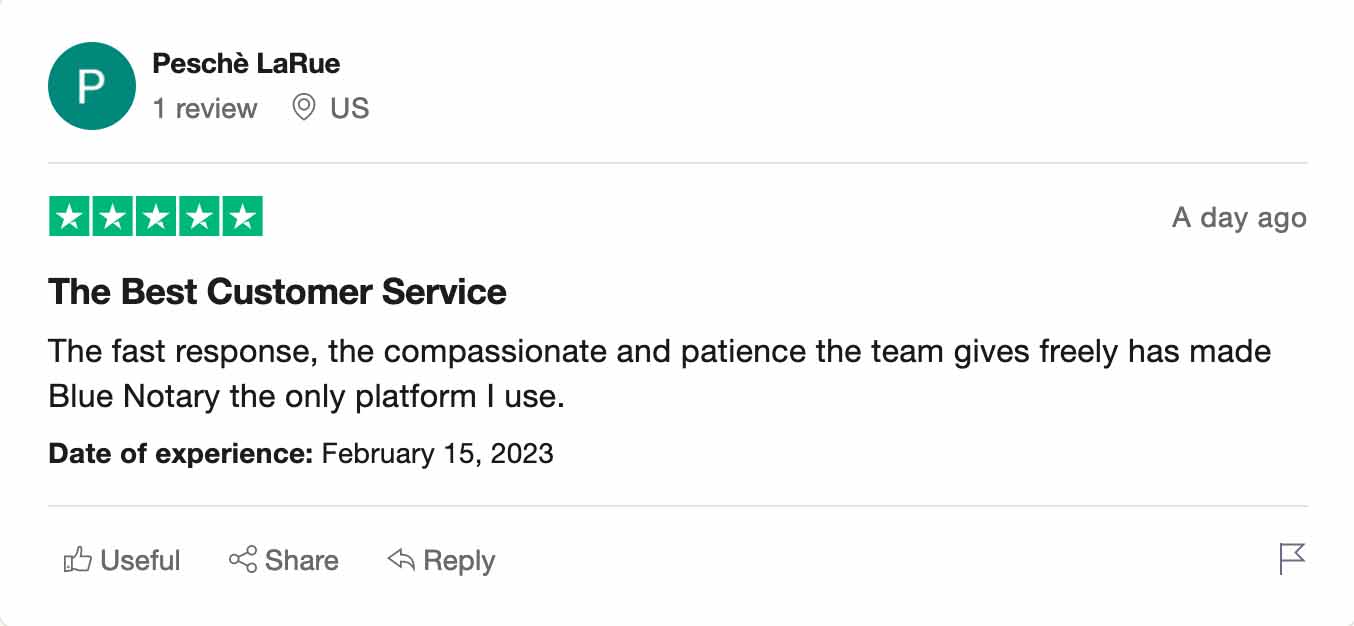Open "The Best Customer Service" review title

click(x=277, y=292)
